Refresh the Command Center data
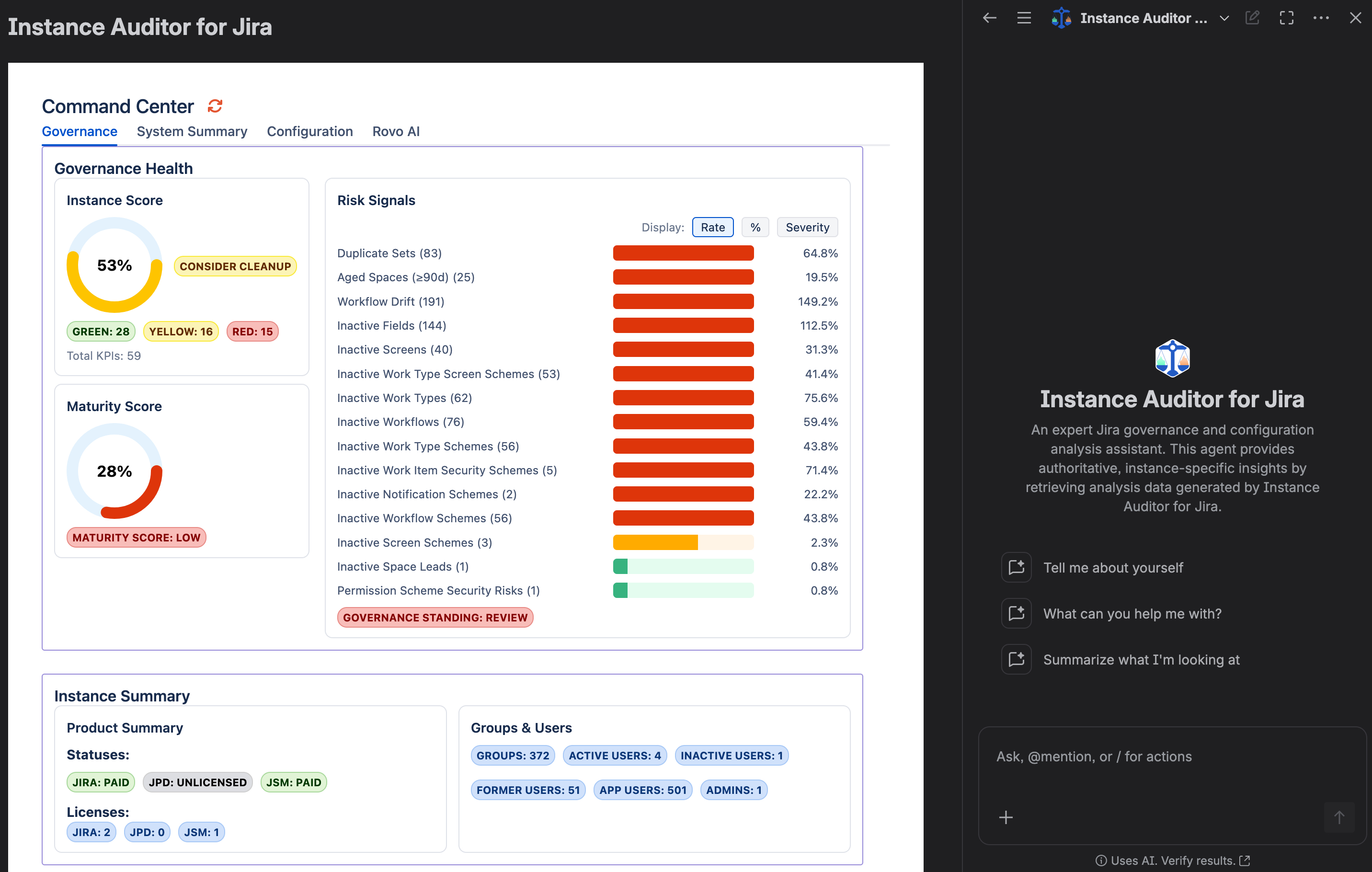The height and width of the screenshot is (872, 1372). click(215, 106)
